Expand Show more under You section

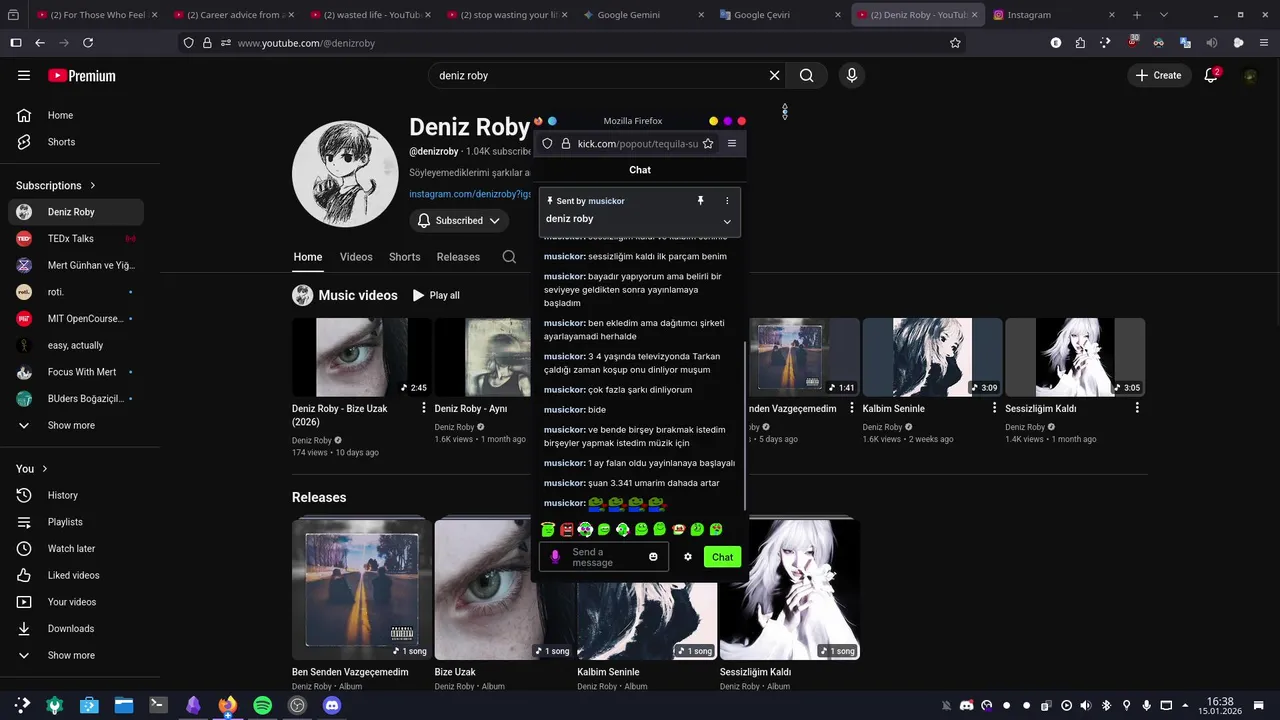click(x=76, y=655)
